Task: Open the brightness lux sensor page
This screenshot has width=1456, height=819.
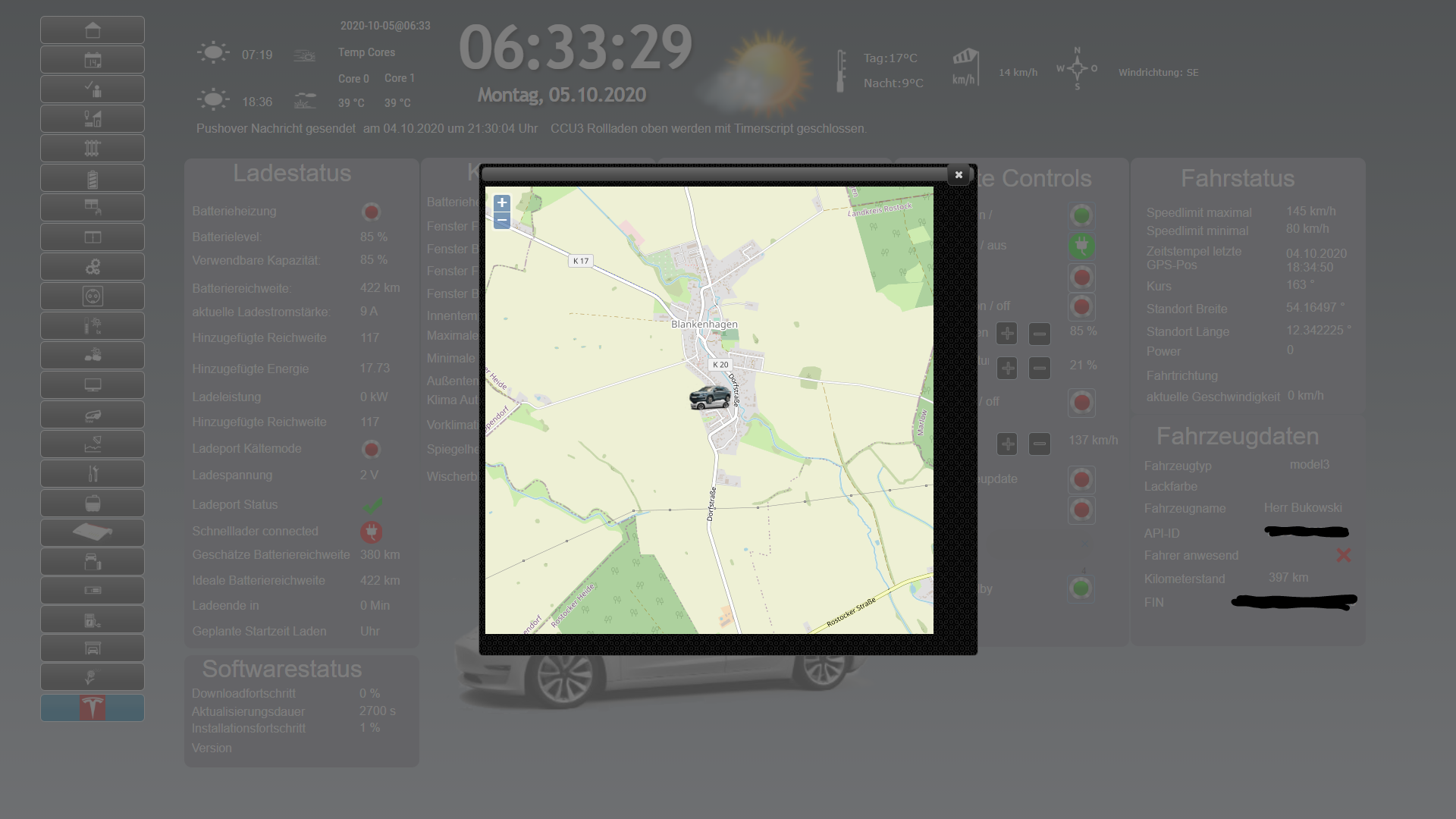Action: coord(93,326)
